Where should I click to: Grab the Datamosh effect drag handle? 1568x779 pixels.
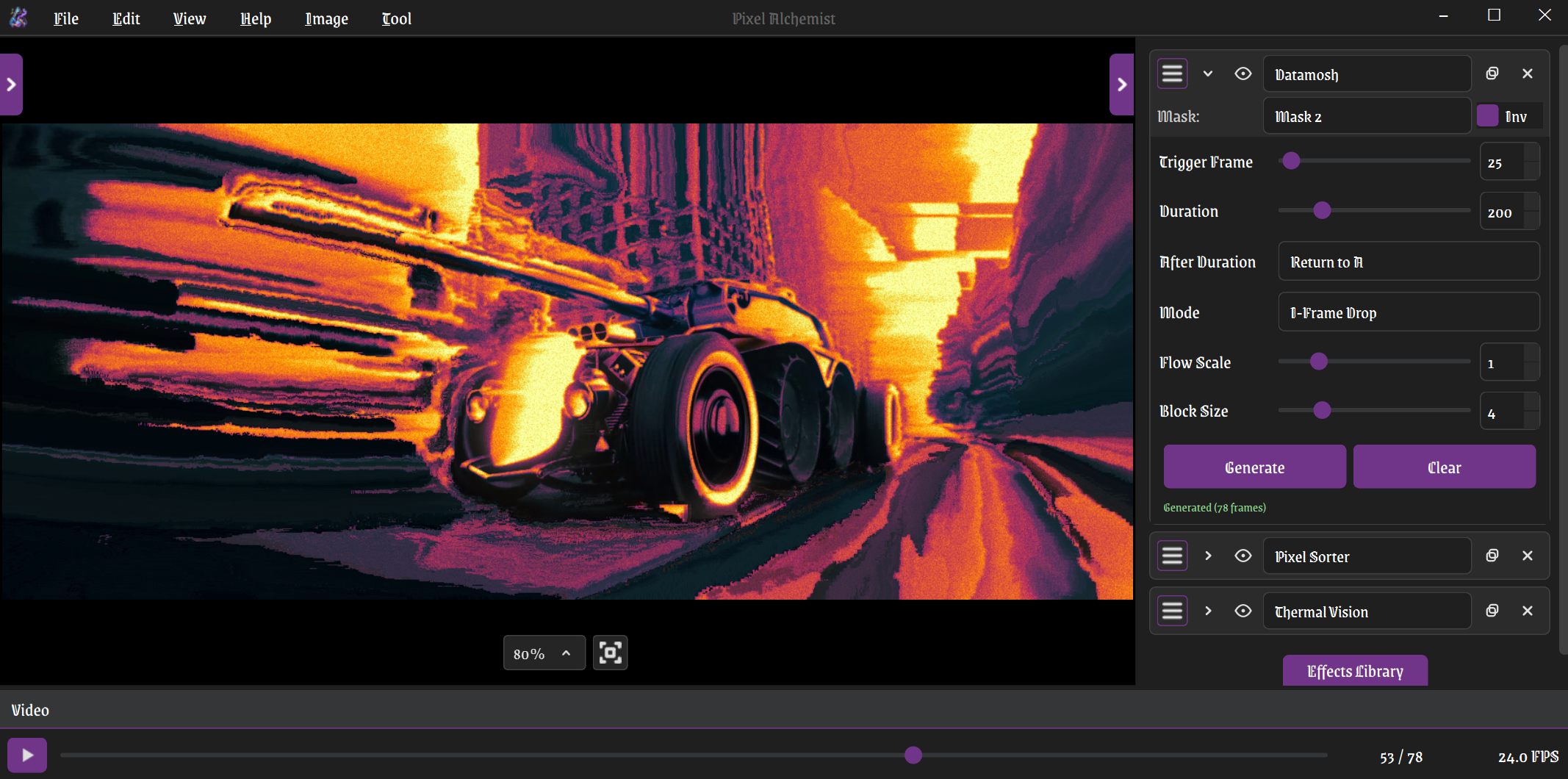[1173, 73]
